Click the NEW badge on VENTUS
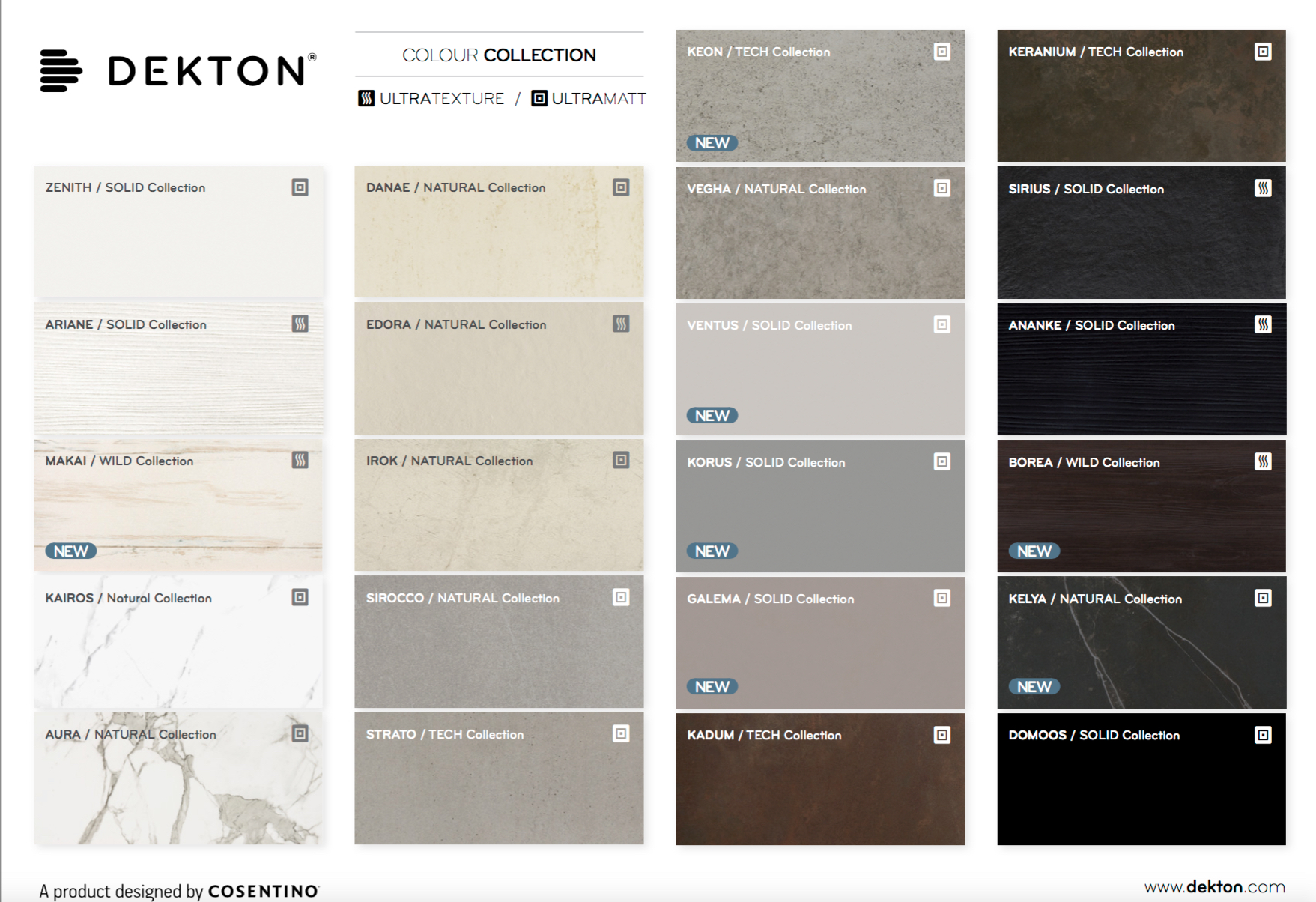 712,416
